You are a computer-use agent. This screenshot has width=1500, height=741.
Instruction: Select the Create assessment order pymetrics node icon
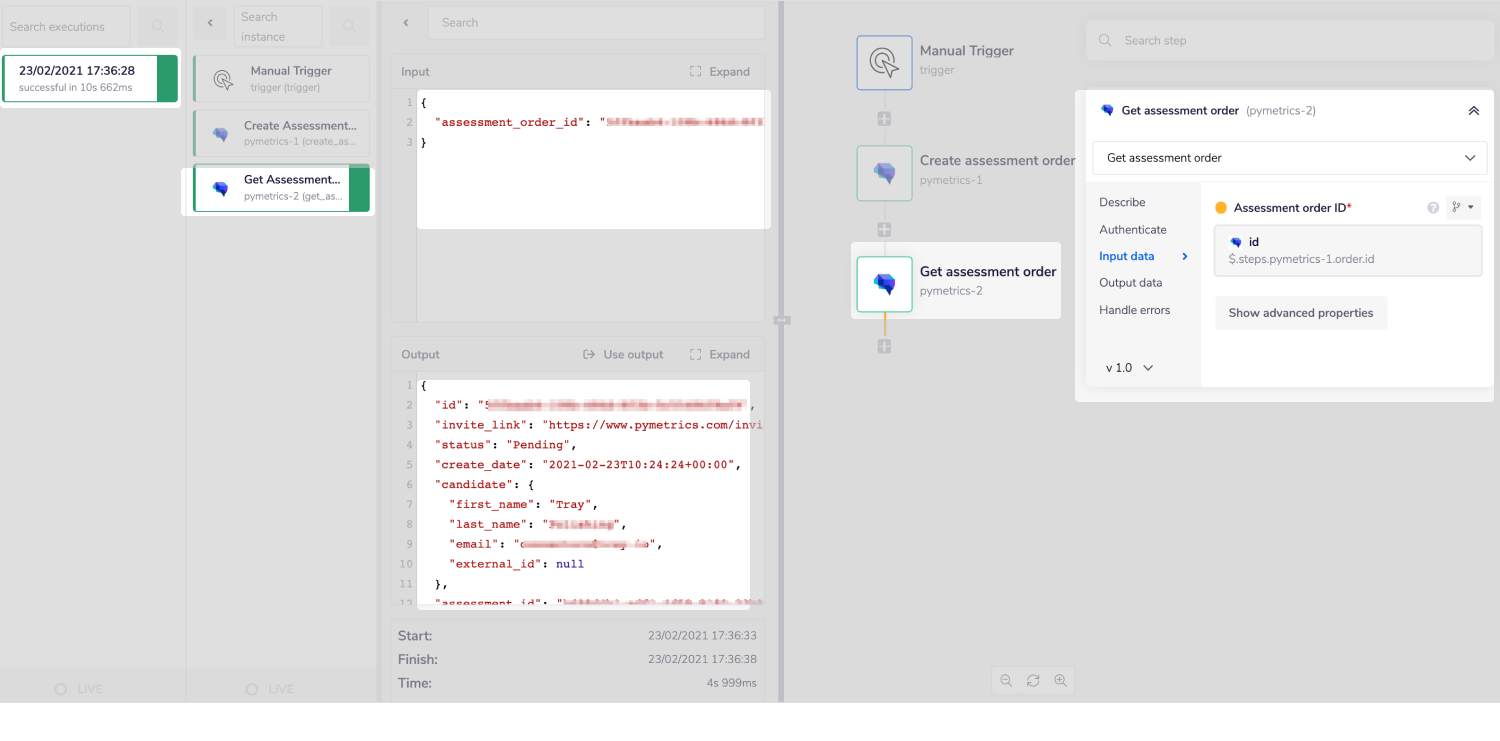click(x=884, y=173)
